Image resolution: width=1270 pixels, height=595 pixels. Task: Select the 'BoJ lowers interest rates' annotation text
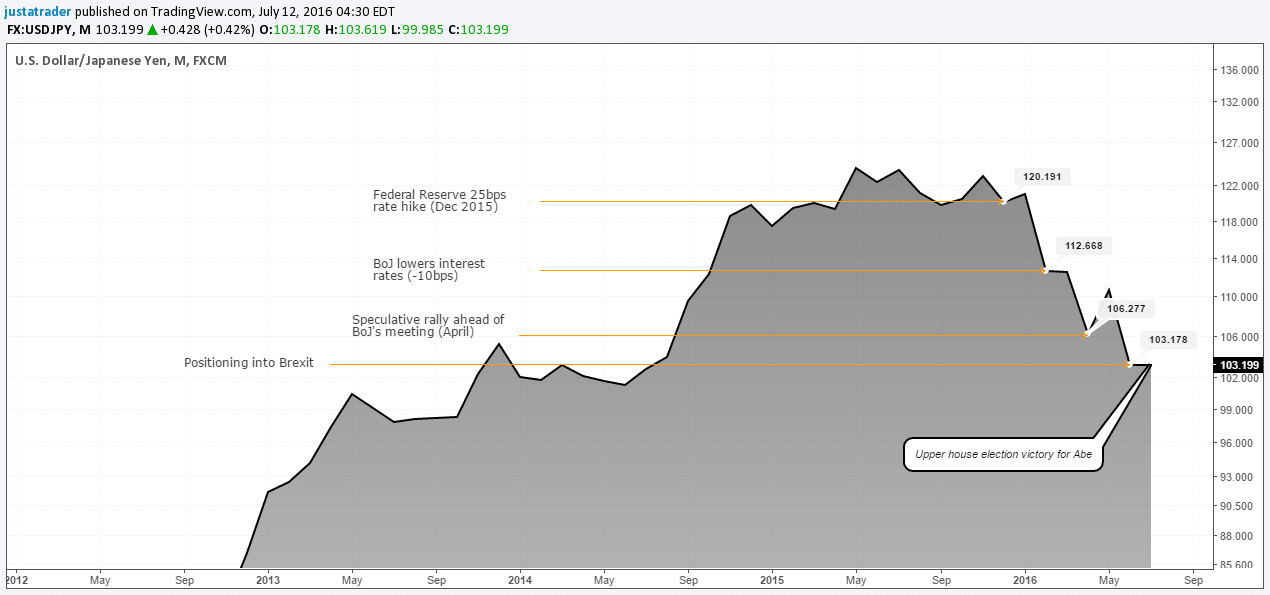click(x=428, y=270)
